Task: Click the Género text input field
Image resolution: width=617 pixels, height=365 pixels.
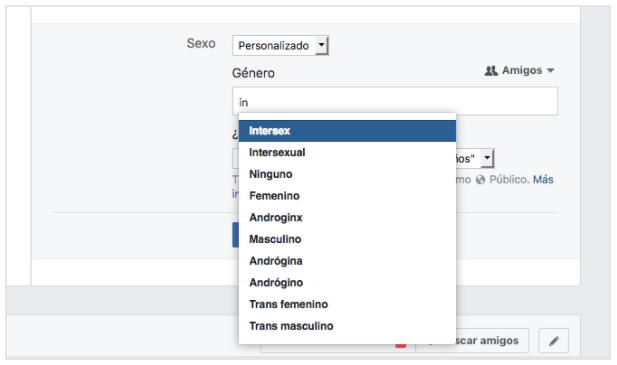Action: 395,101
